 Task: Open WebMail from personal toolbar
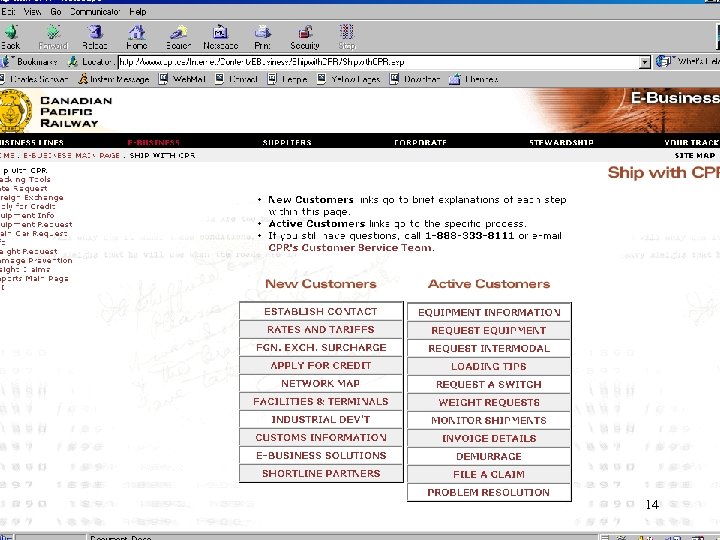(x=182, y=79)
